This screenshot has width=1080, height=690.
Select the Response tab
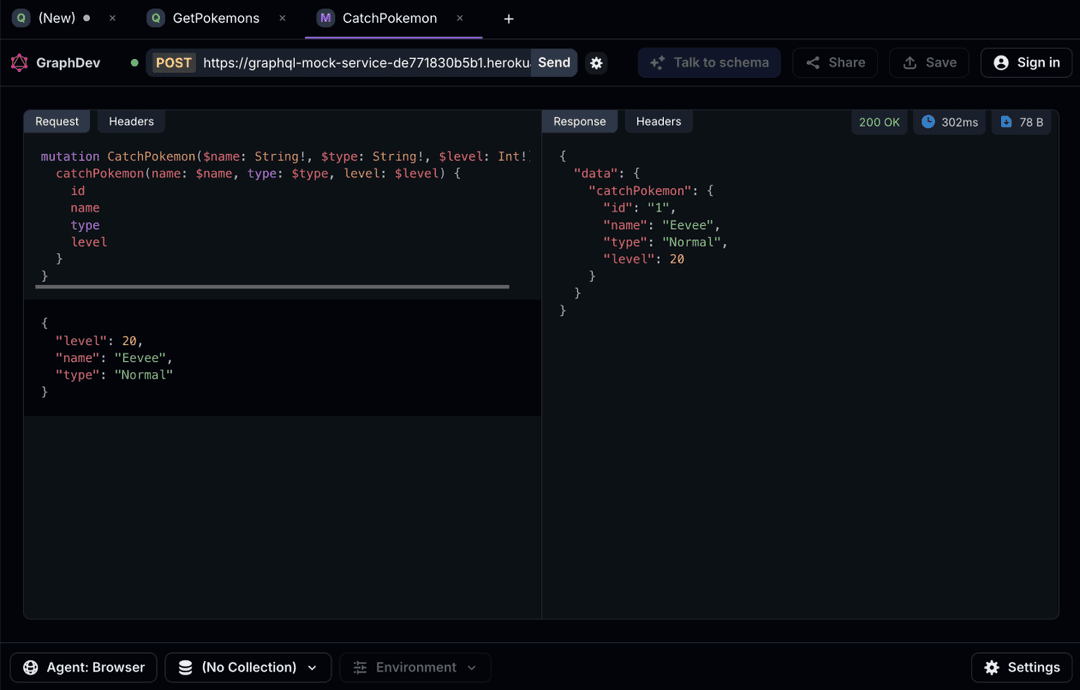click(x=579, y=121)
